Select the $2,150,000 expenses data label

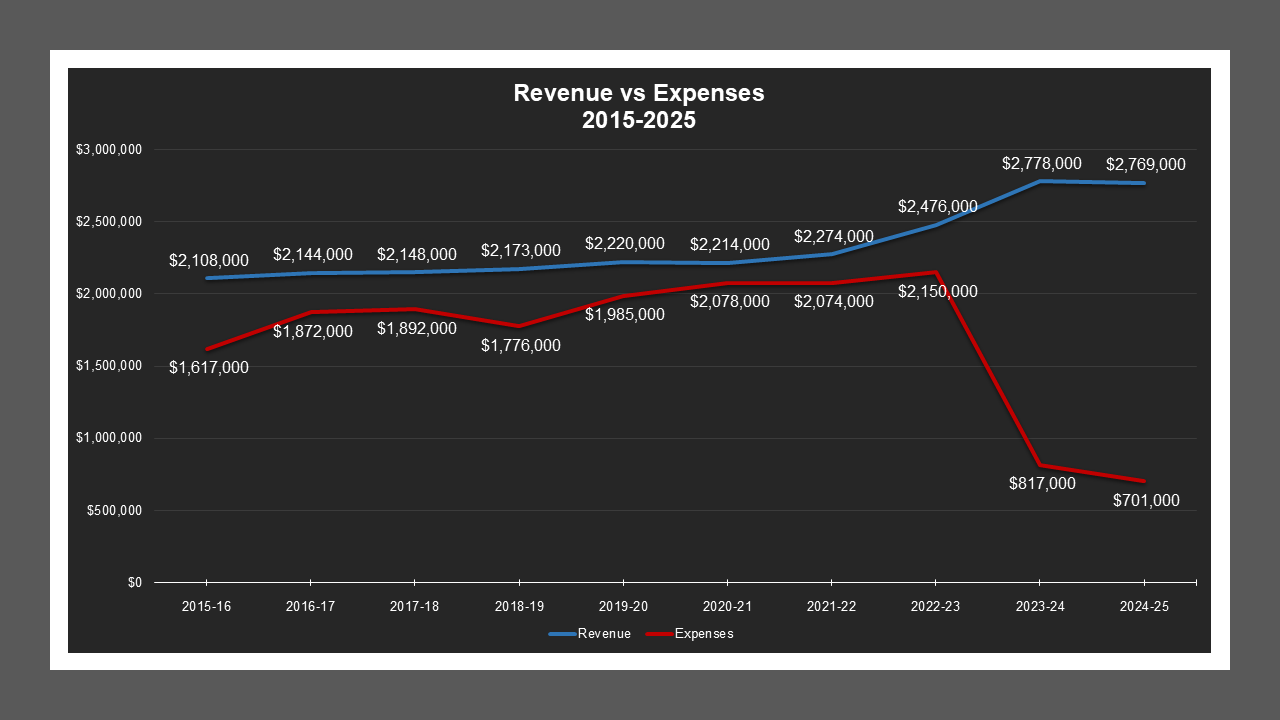[x=937, y=291]
